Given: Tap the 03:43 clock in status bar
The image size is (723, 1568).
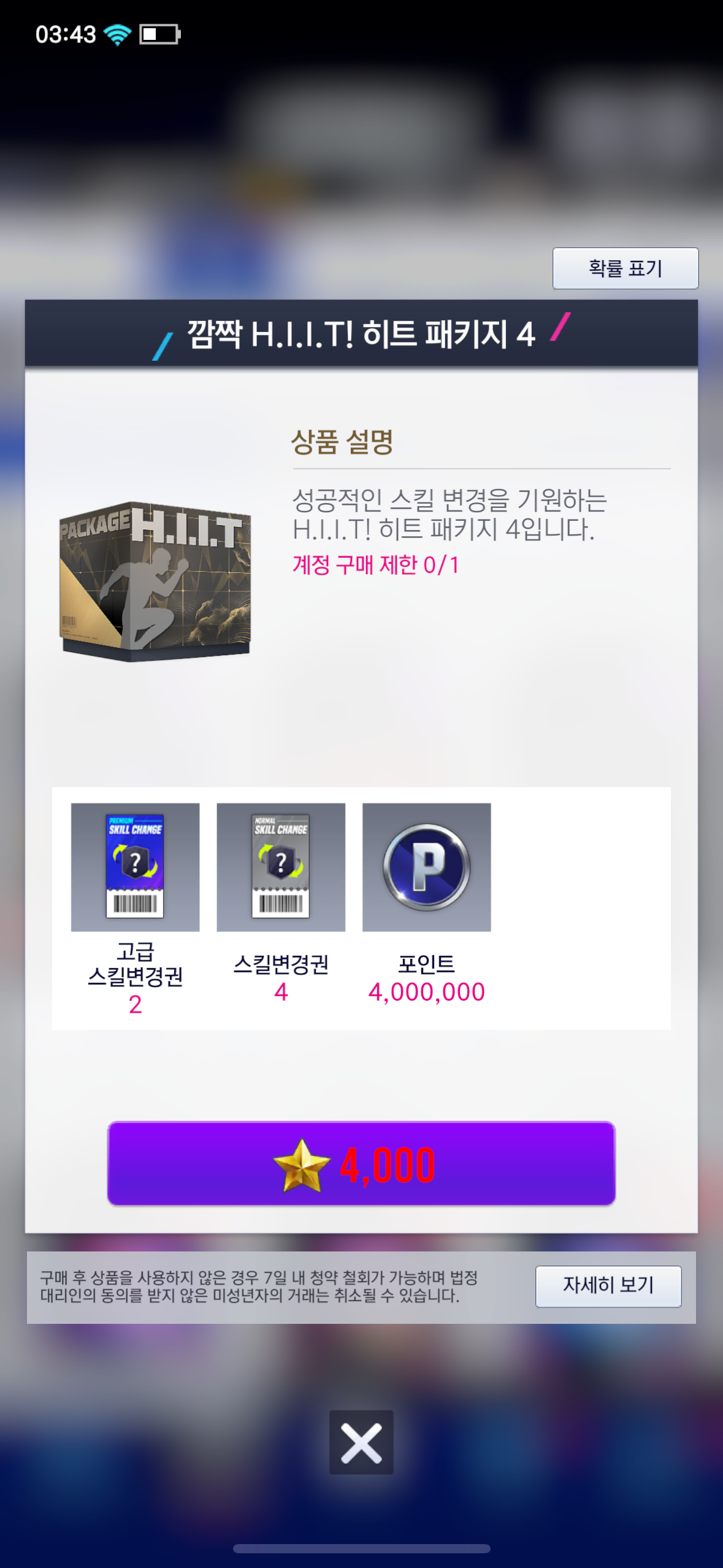Looking at the screenshot, I should pyautogui.click(x=66, y=34).
